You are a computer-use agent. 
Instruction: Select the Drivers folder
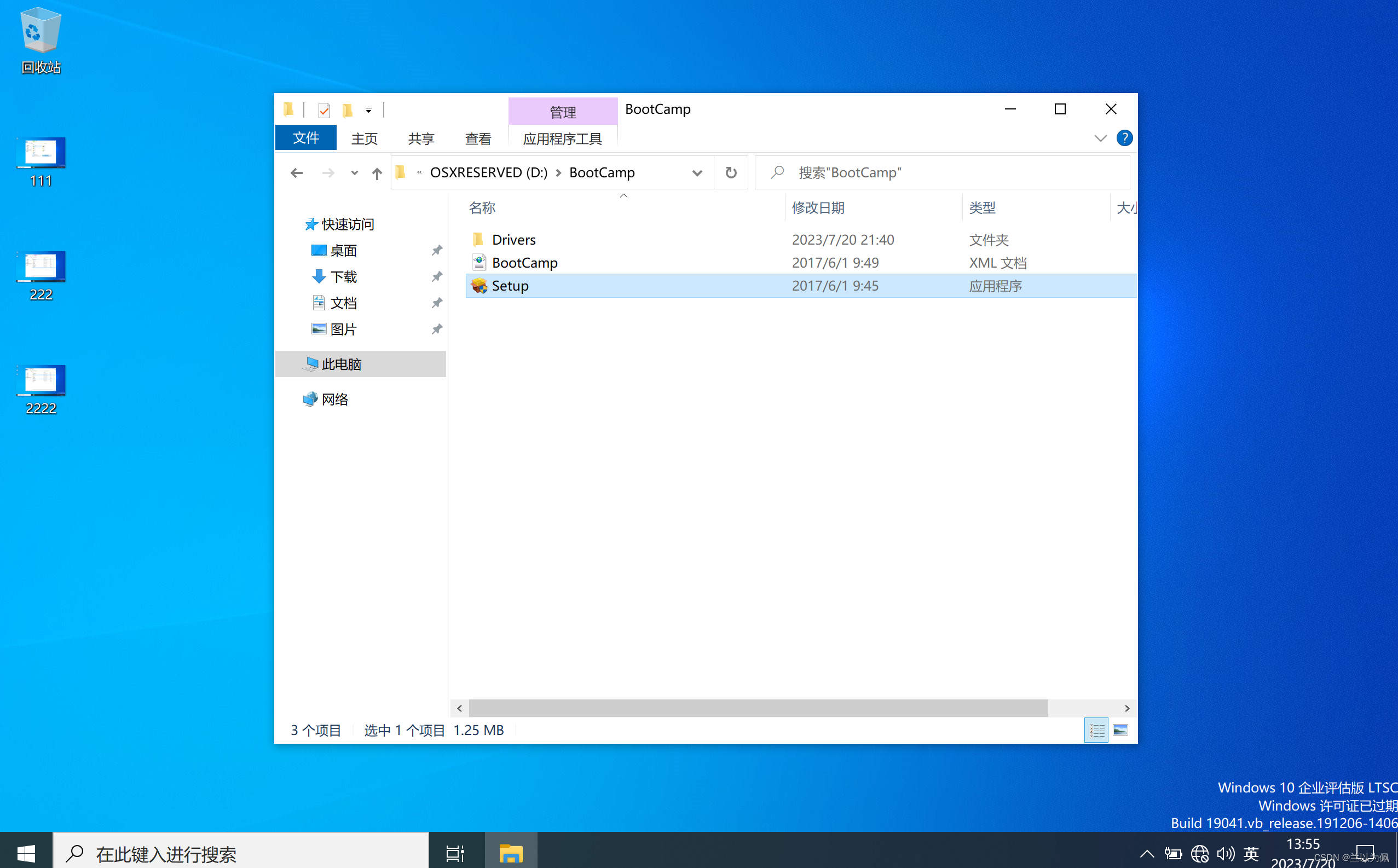(x=513, y=239)
